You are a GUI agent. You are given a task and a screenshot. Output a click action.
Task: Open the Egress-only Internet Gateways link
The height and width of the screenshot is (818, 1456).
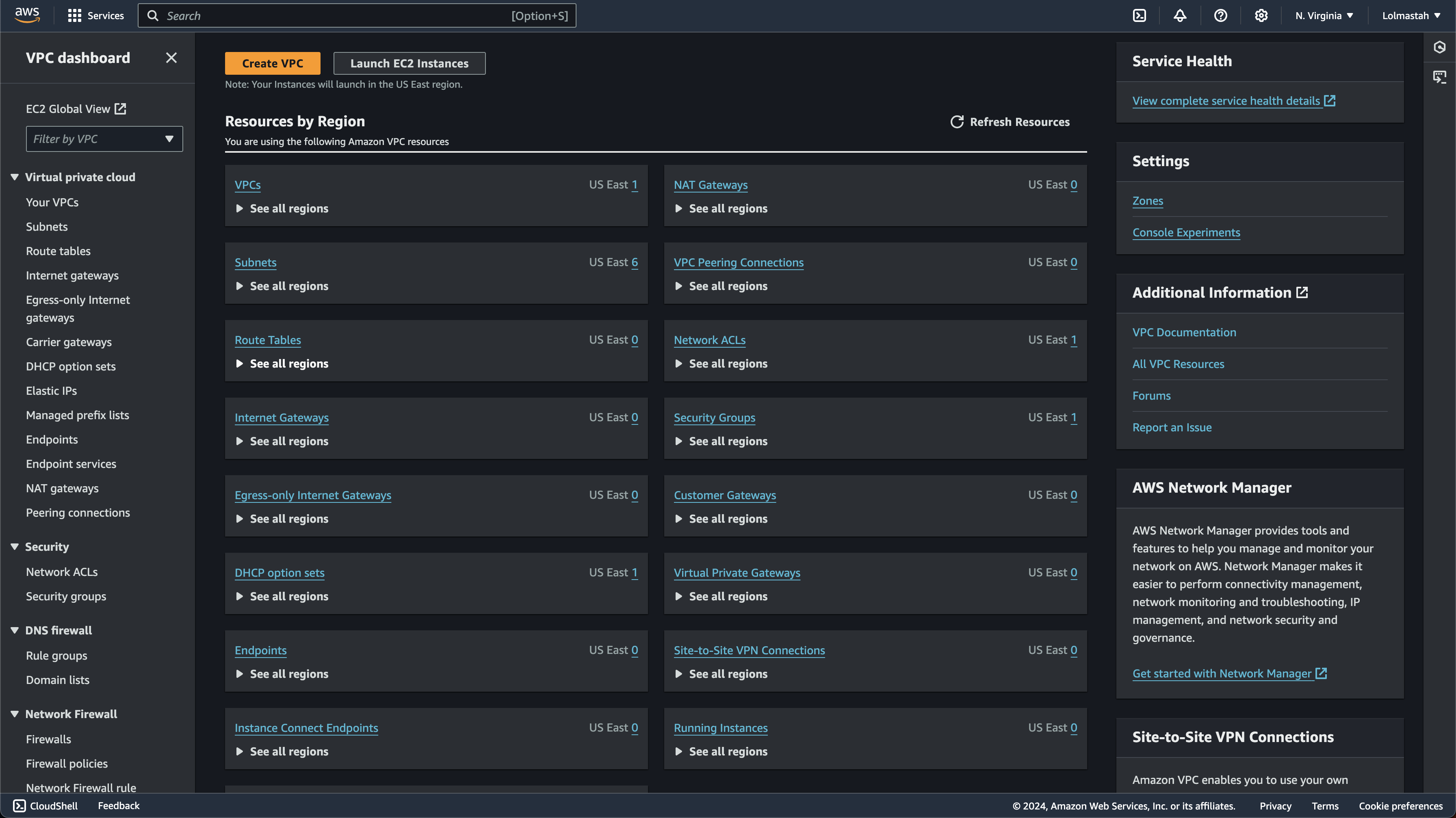313,495
